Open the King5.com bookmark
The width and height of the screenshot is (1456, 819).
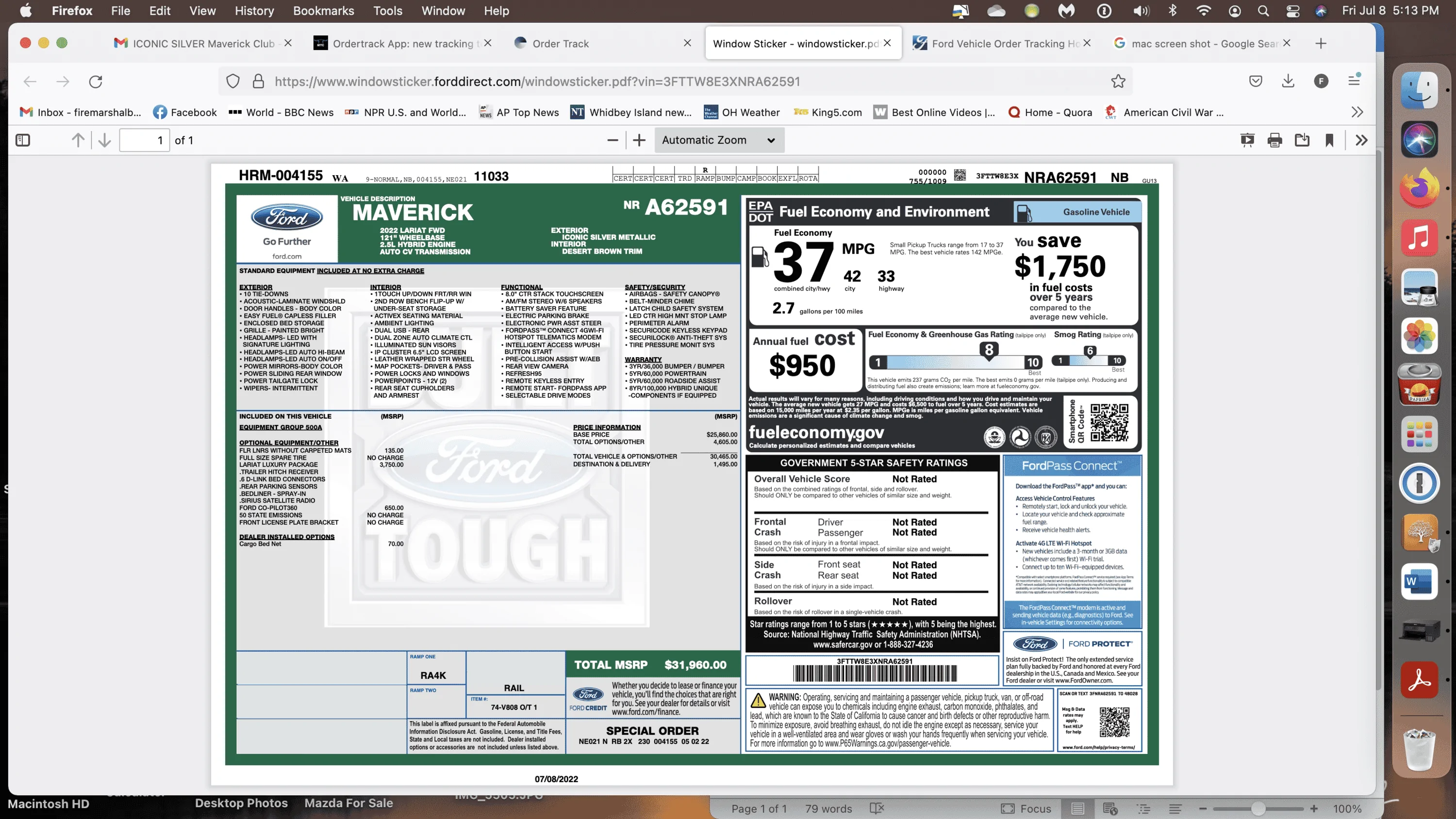coord(828,113)
